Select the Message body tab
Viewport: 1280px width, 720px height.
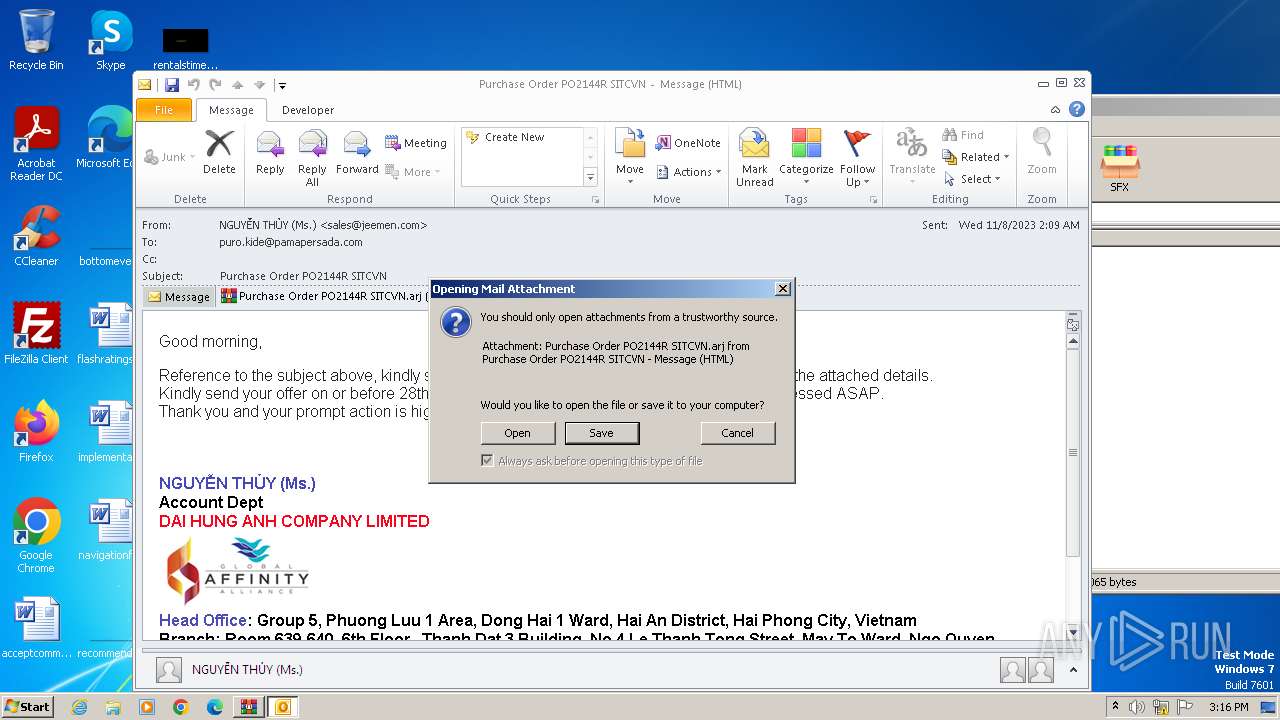coord(179,297)
